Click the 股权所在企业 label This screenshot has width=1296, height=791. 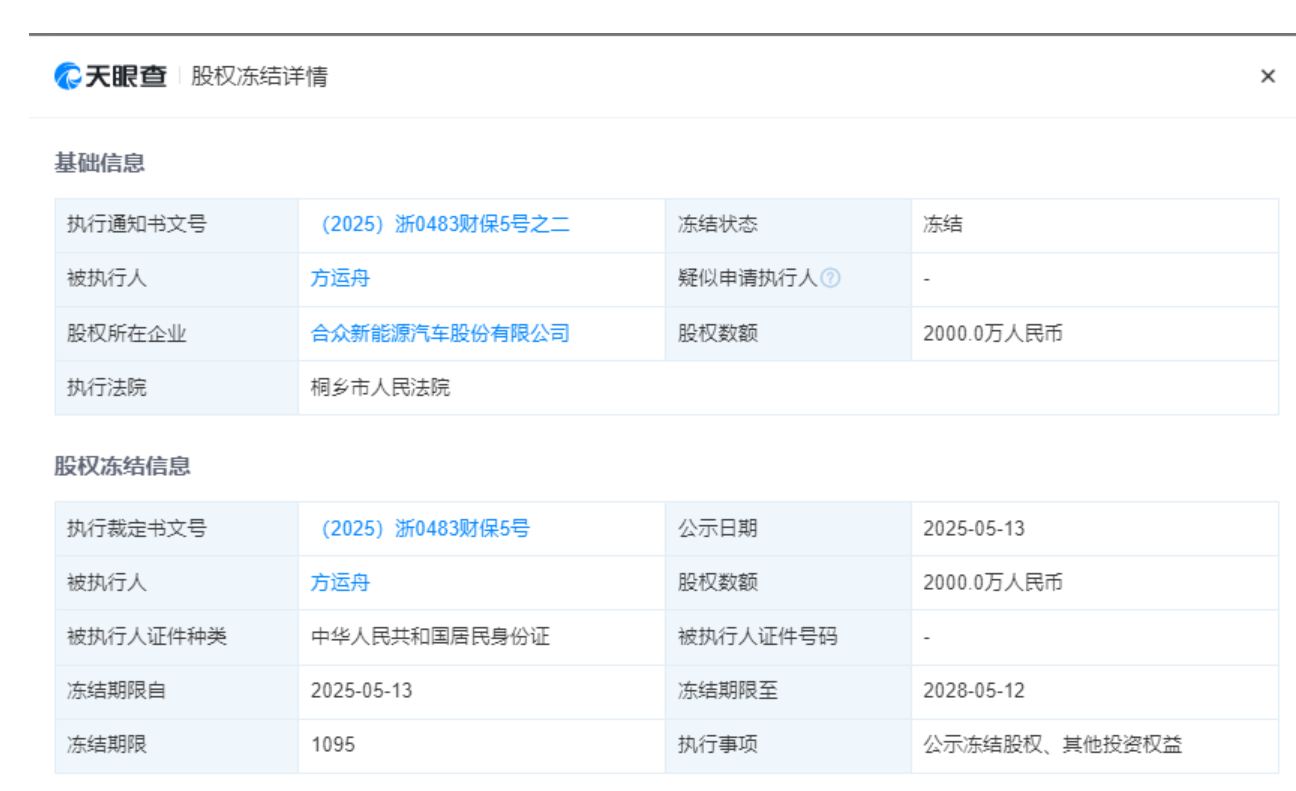pyautogui.click(x=127, y=333)
